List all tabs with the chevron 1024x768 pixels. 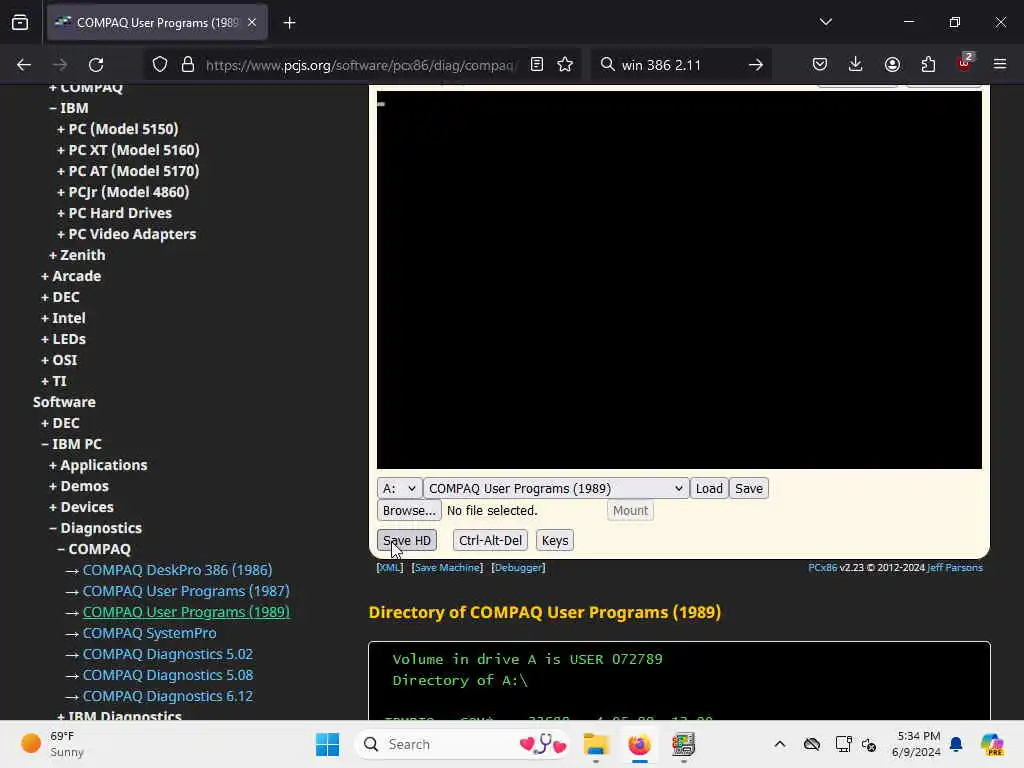click(825, 22)
